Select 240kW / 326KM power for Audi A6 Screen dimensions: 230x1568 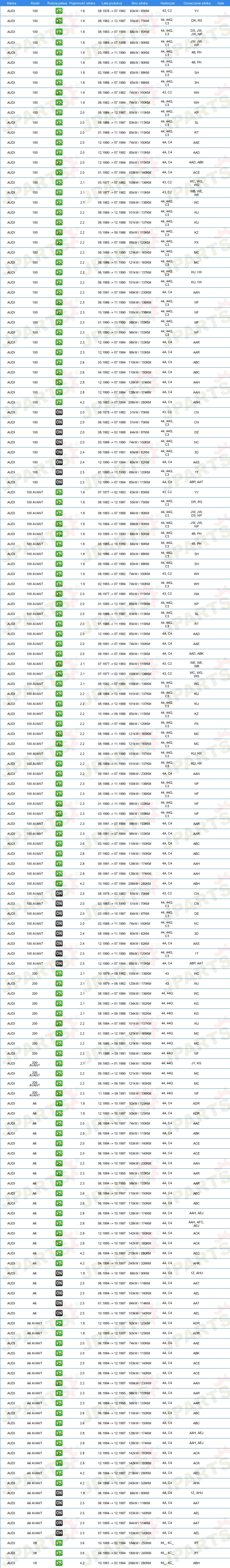[139, 1264]
